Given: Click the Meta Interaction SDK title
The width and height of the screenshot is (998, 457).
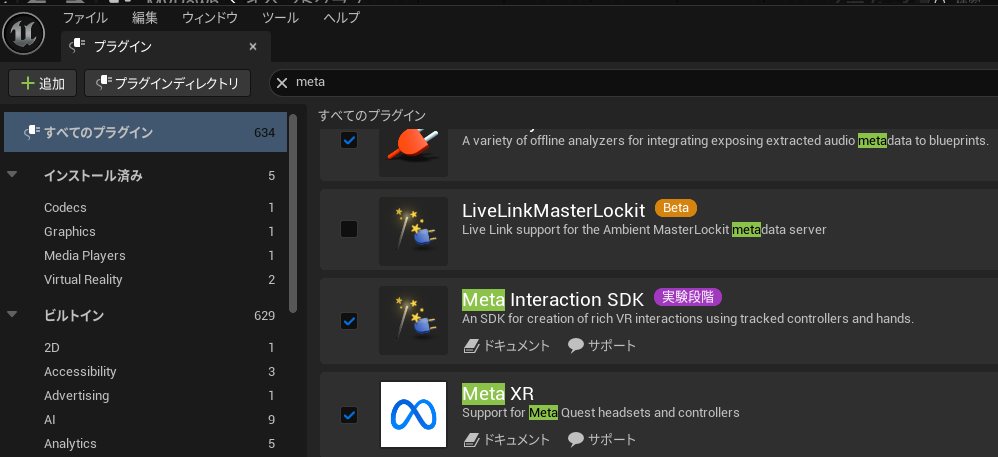Looking at the screenshot, I should tap(553, 299).
